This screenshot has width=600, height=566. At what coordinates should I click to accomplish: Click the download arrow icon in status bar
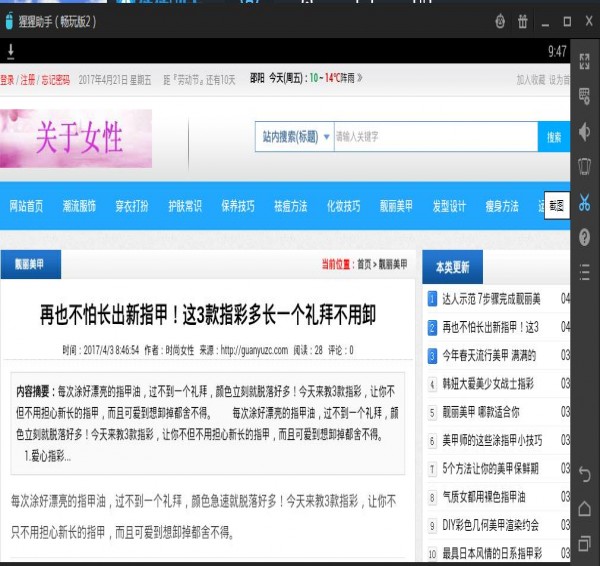click(11, 52)
